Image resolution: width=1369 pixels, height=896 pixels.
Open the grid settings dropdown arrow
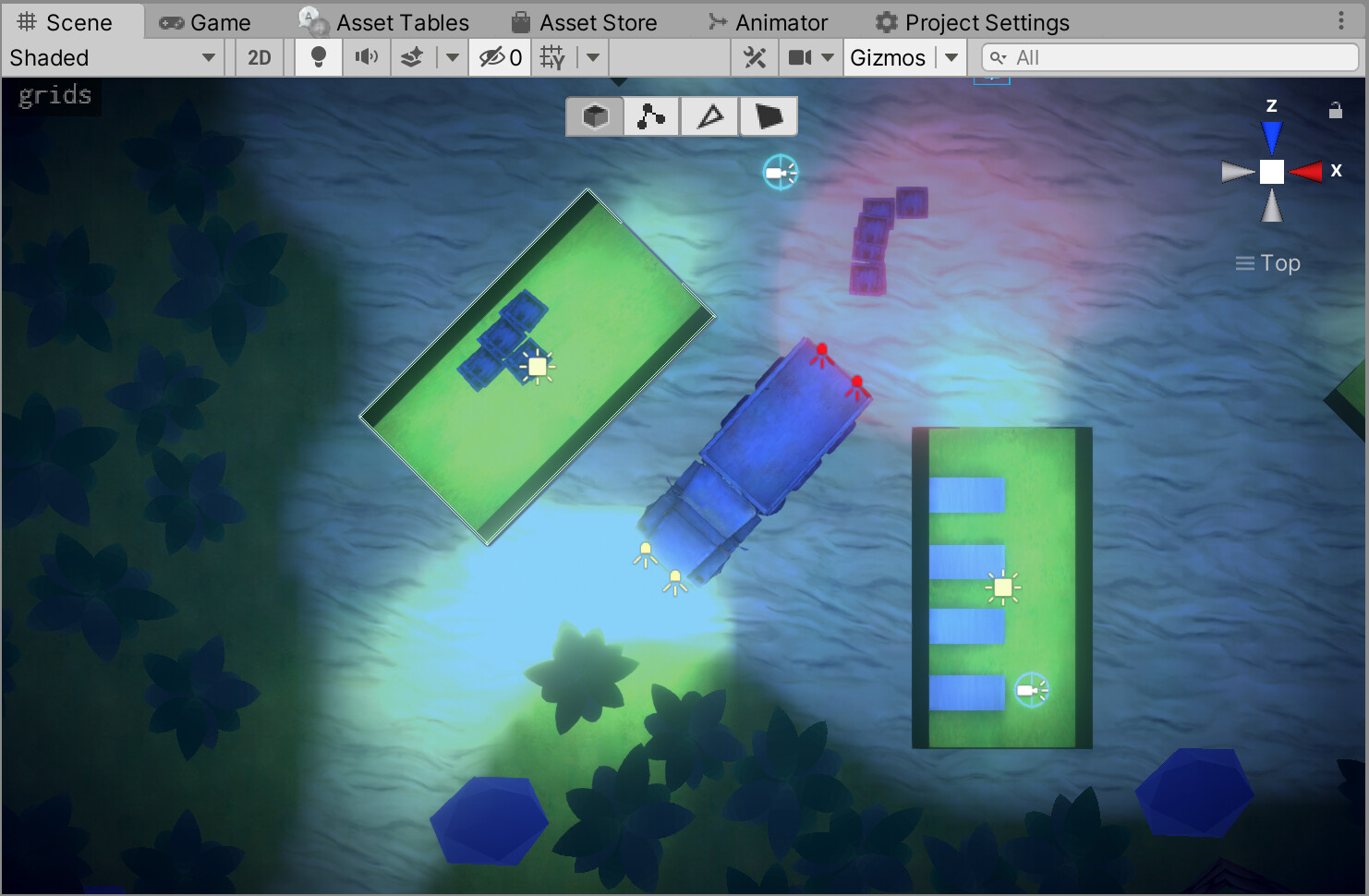[x=593, y=57]
